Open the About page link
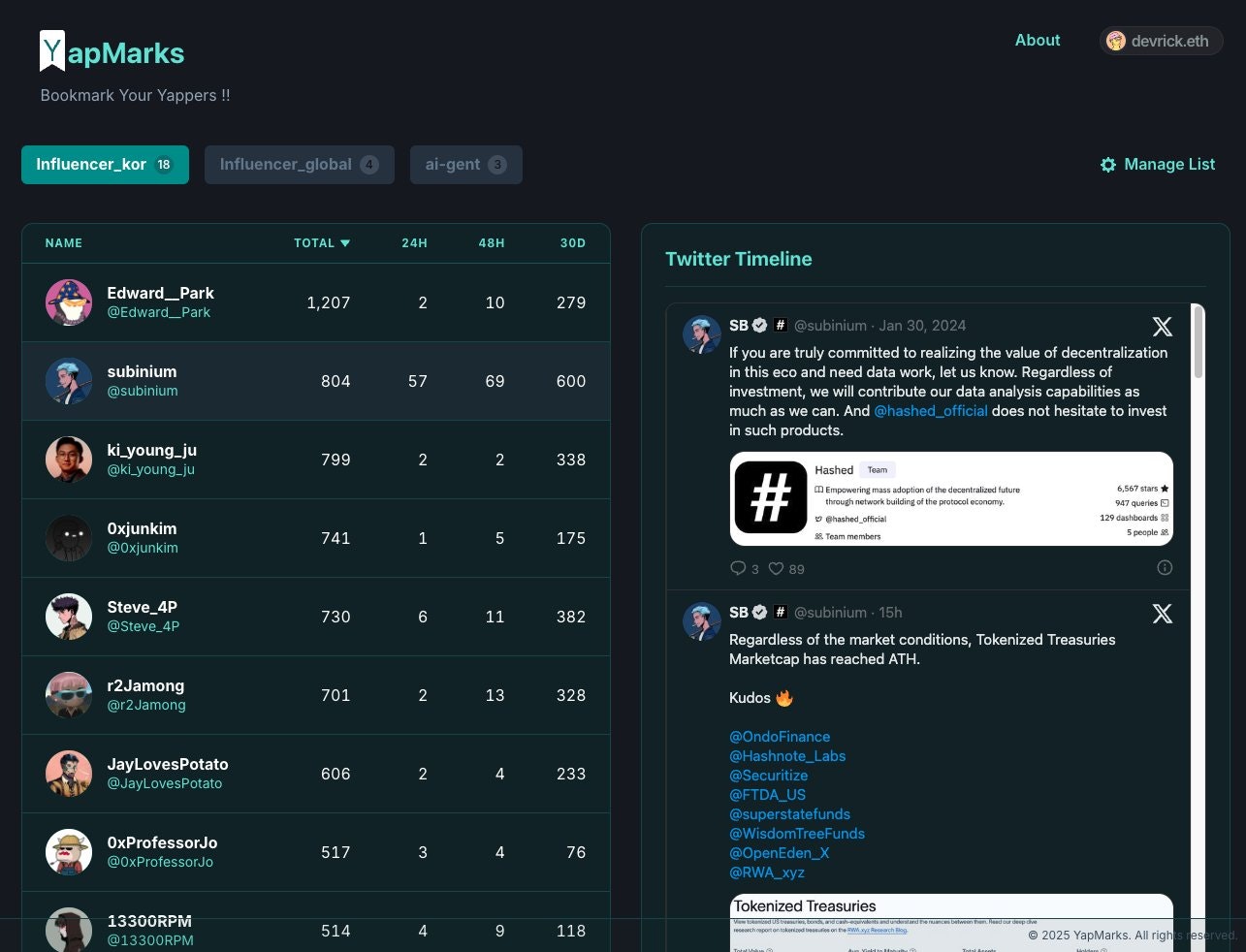This screenshot has width=1246, height=952. [1038, 40]
